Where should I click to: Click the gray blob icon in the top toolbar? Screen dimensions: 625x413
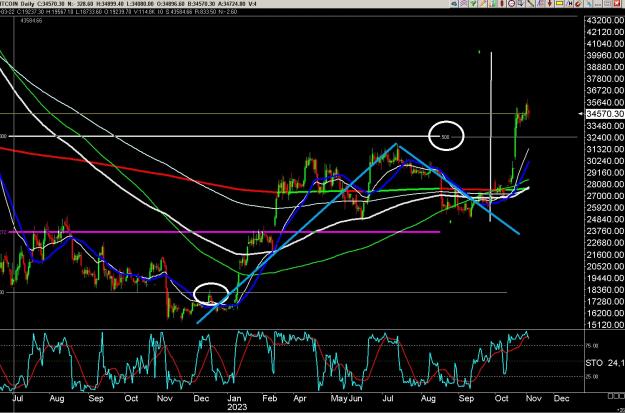coord(454,4)
